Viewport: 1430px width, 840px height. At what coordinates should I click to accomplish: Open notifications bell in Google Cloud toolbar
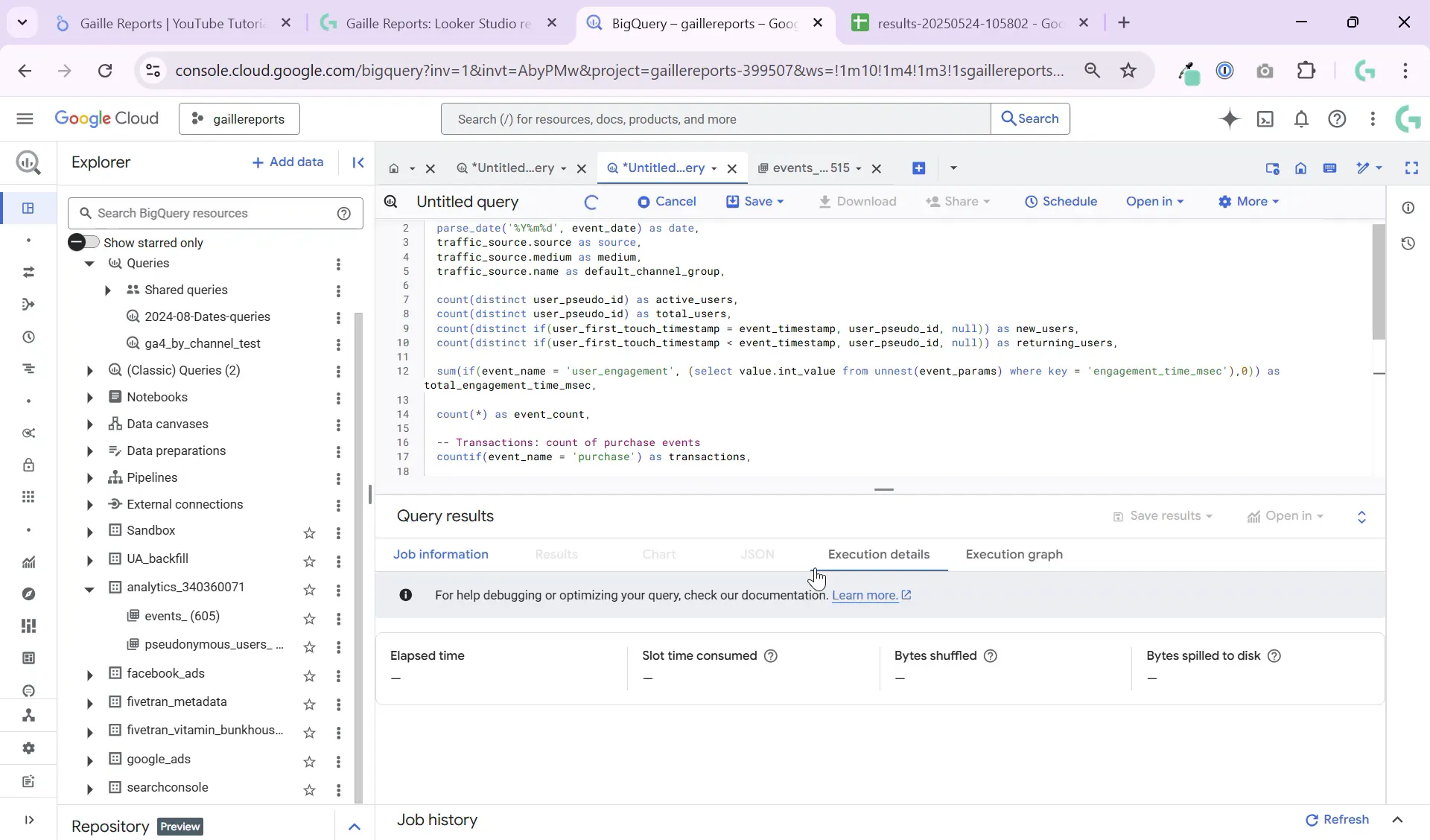click(1302, 119)
